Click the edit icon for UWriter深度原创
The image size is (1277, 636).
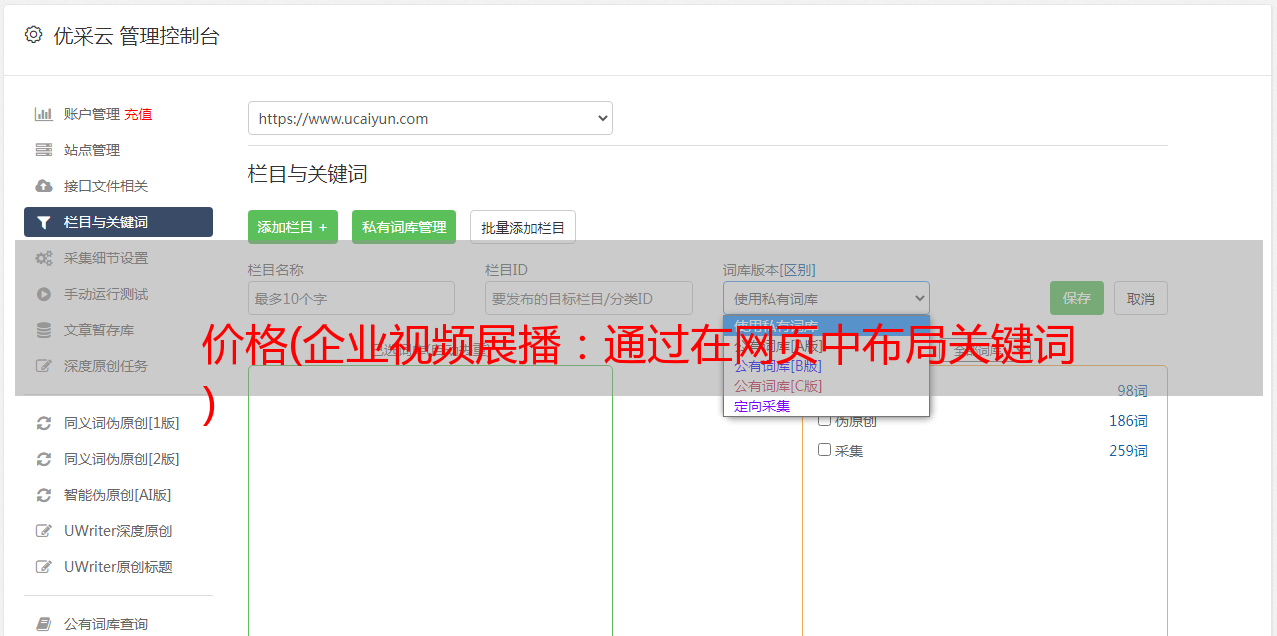click(44, 531)
